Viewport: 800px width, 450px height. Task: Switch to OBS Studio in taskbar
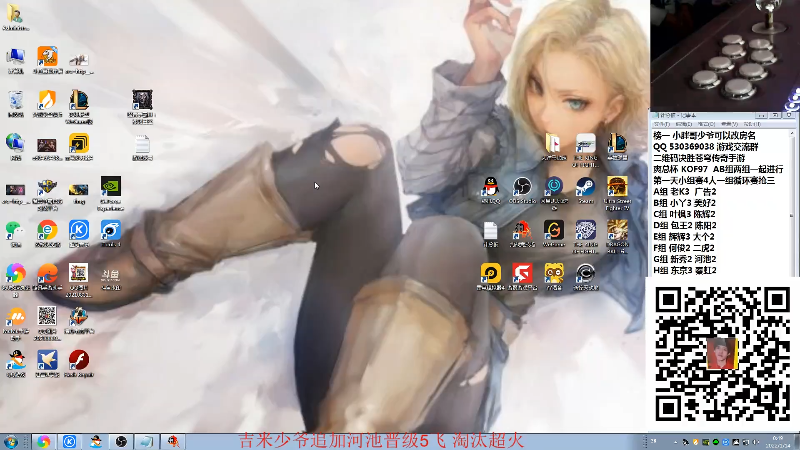121,441
